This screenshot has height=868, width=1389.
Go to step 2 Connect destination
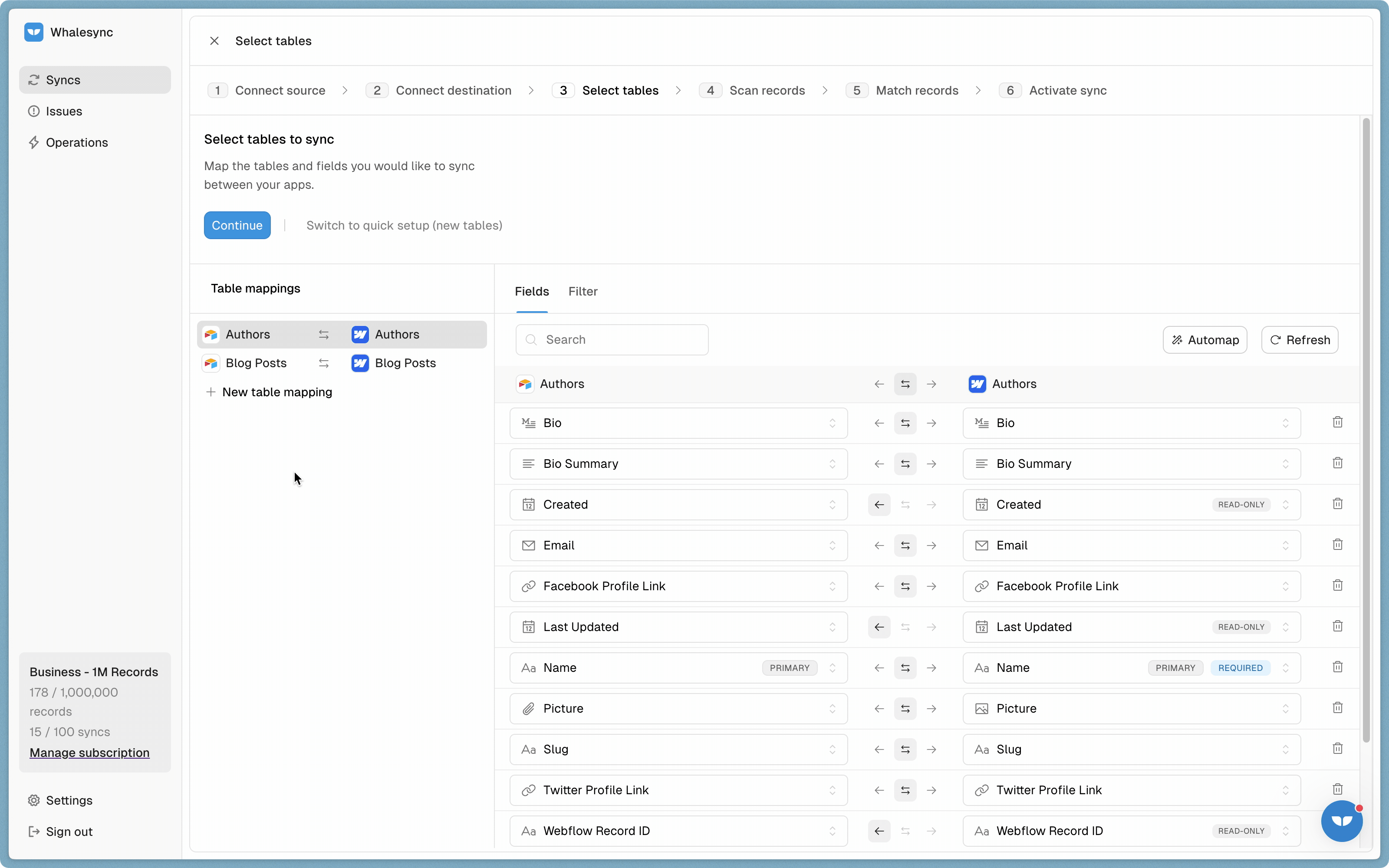tap(438, 90)
